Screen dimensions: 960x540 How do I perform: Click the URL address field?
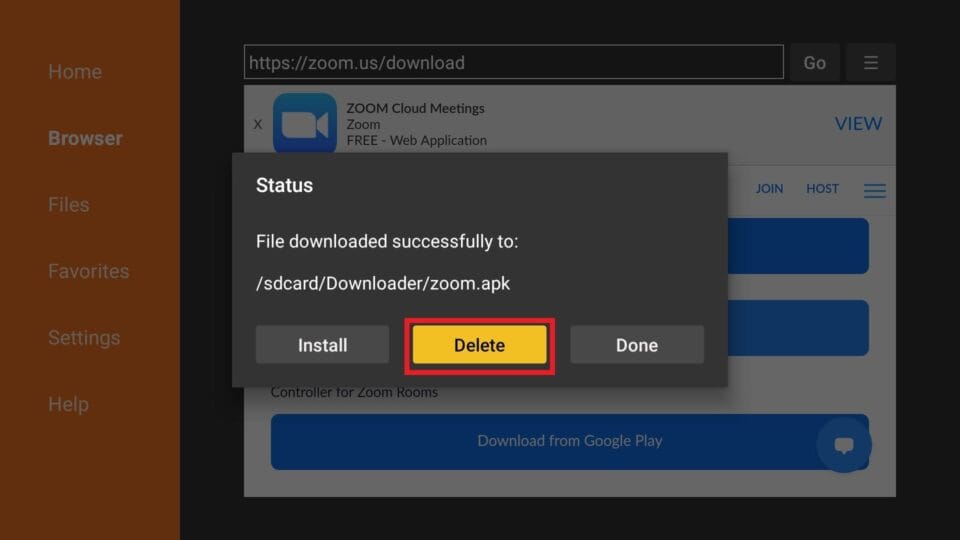(x=514, y=62)
